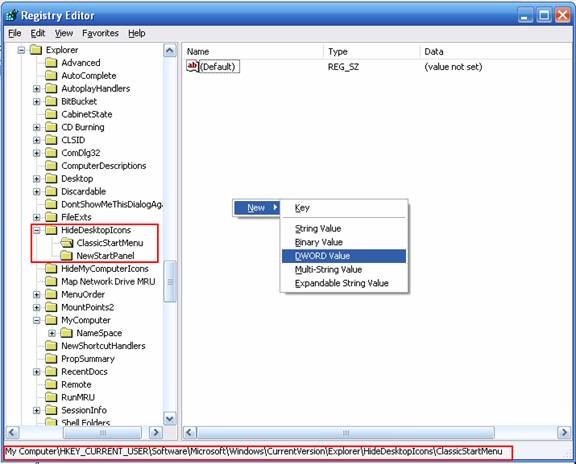The image size is (576, 464).
Task: Select String Value in the submenu
Action: [x=344, y=229]
